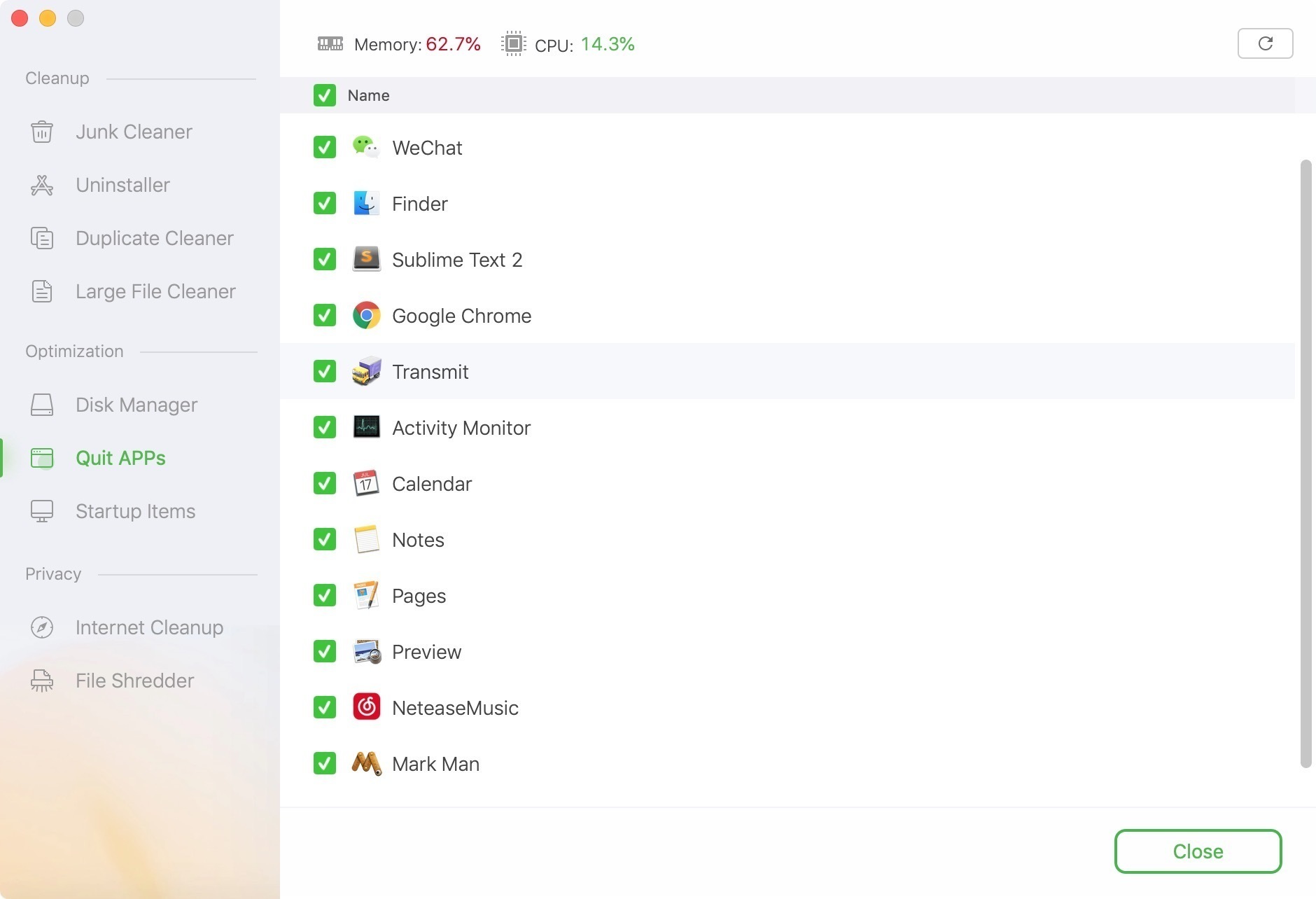Click the WeChat app icon
The width and height of the screenshot is (1316, 899).
point(366,147)
